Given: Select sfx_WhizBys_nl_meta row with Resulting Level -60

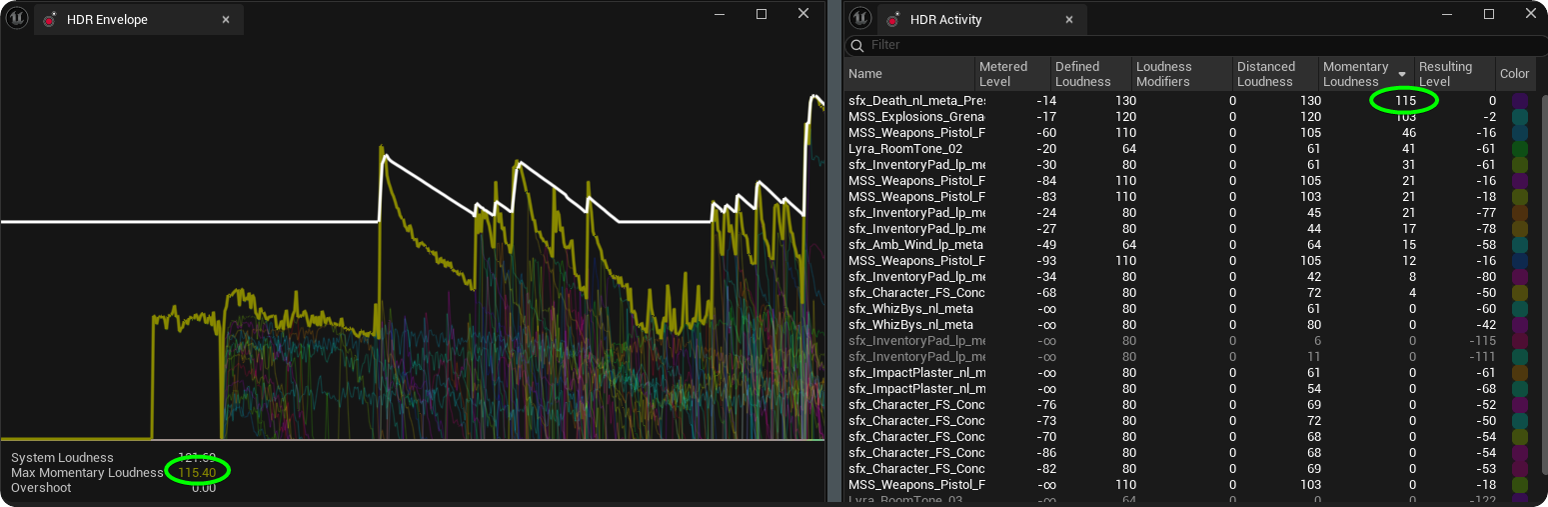Looking at the screenshot, I should (1190, 309).
